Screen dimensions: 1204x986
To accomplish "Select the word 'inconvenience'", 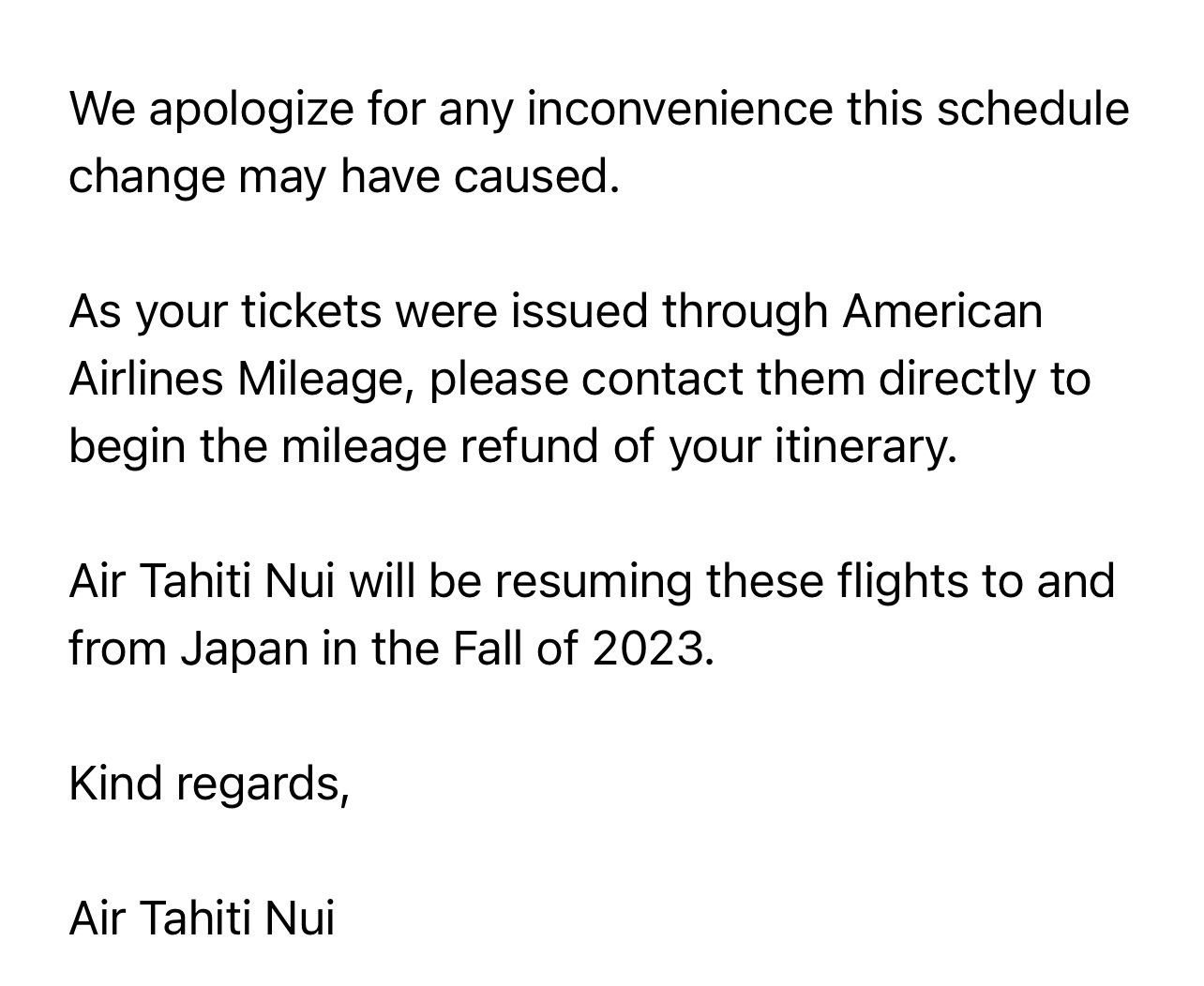I will point(680,109).
